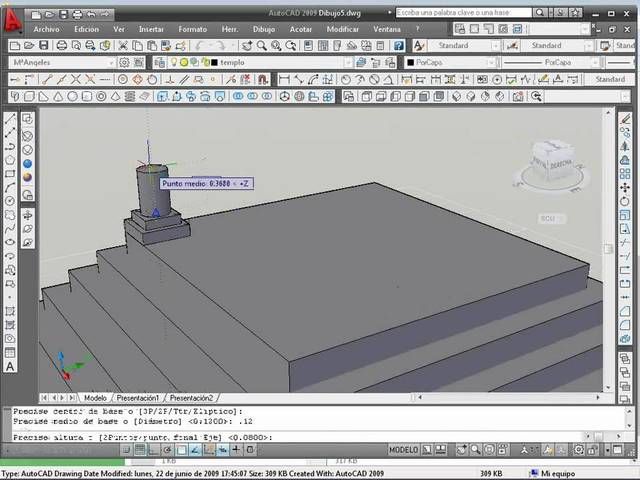640x480 pixels.
Task: Open the Edición menu
Action: click(87, 29)
